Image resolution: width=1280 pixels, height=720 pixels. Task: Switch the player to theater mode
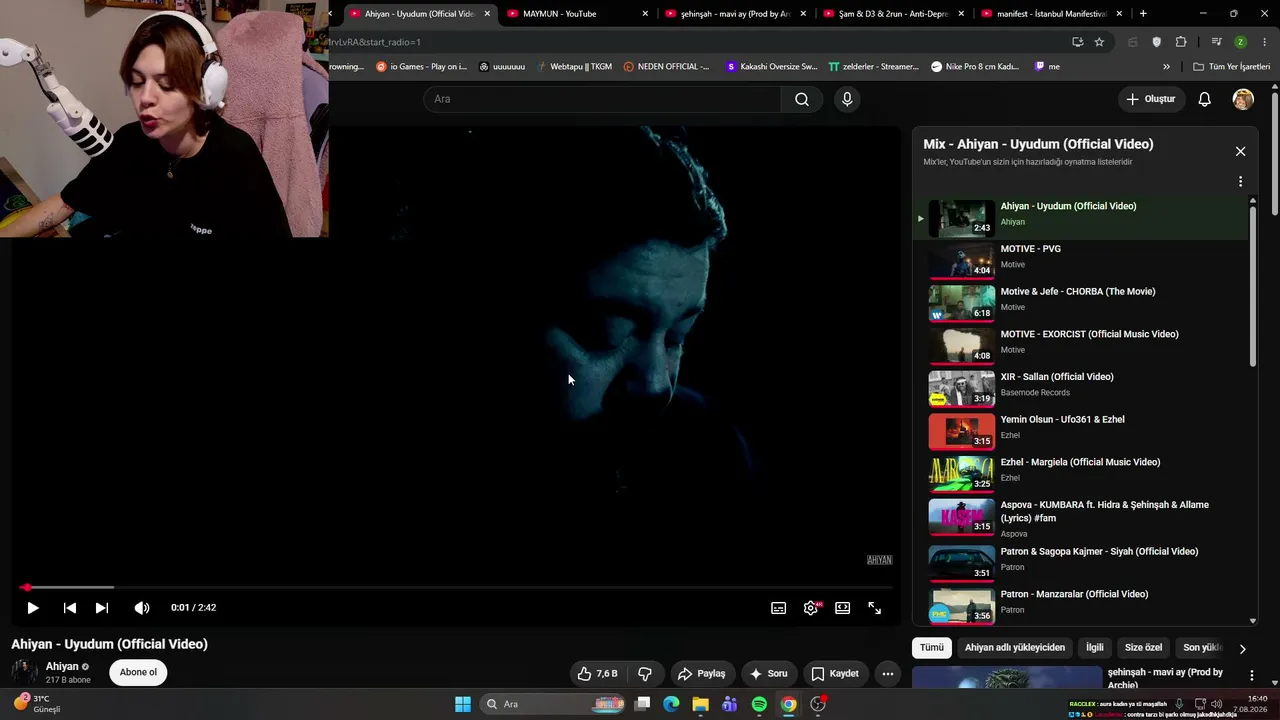tap(843, 608)
